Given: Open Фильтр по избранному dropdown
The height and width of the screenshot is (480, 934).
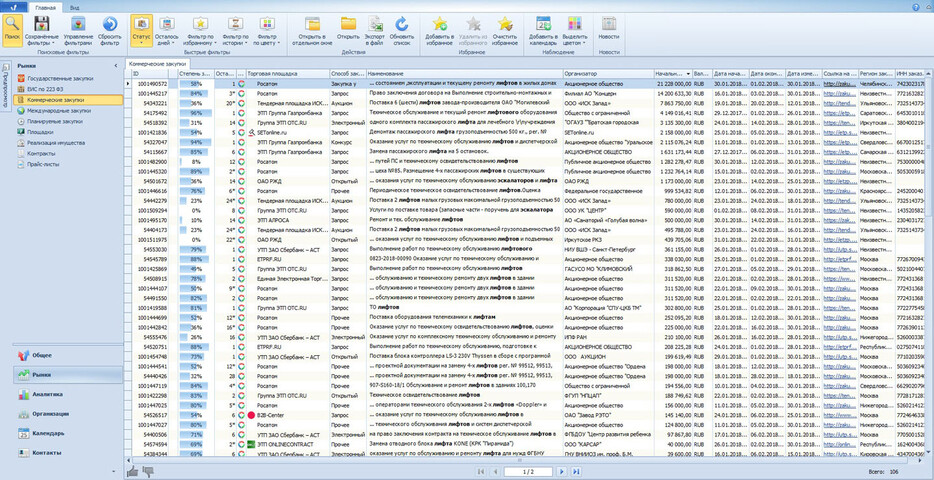Looking at the screenshot, I should (x=201, y=32).
